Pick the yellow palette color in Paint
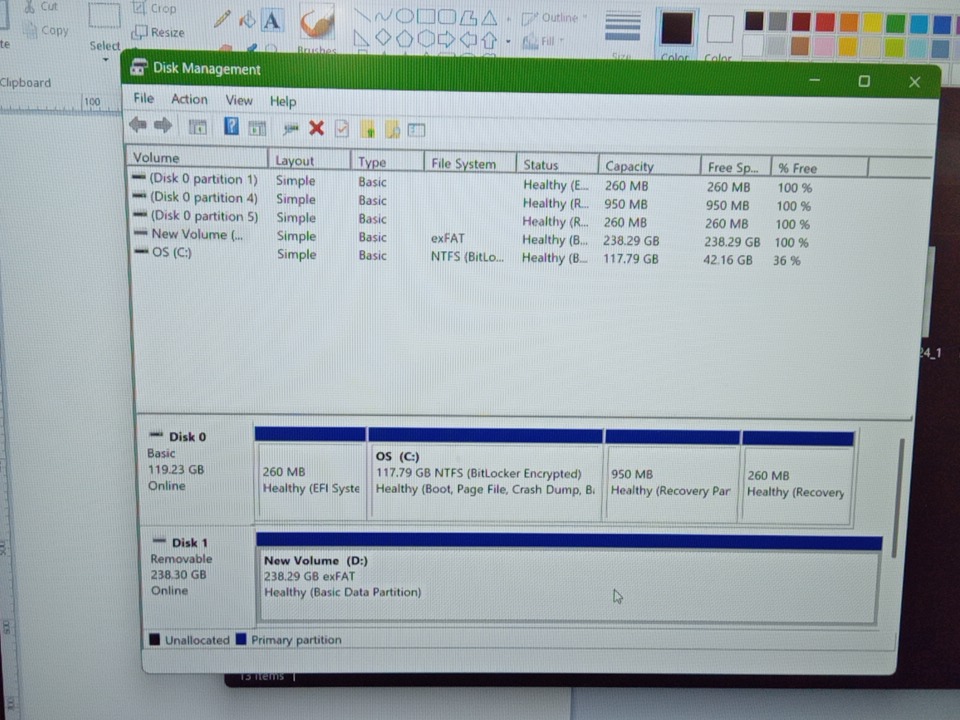960x720 pixels. [x=872, y=23]
